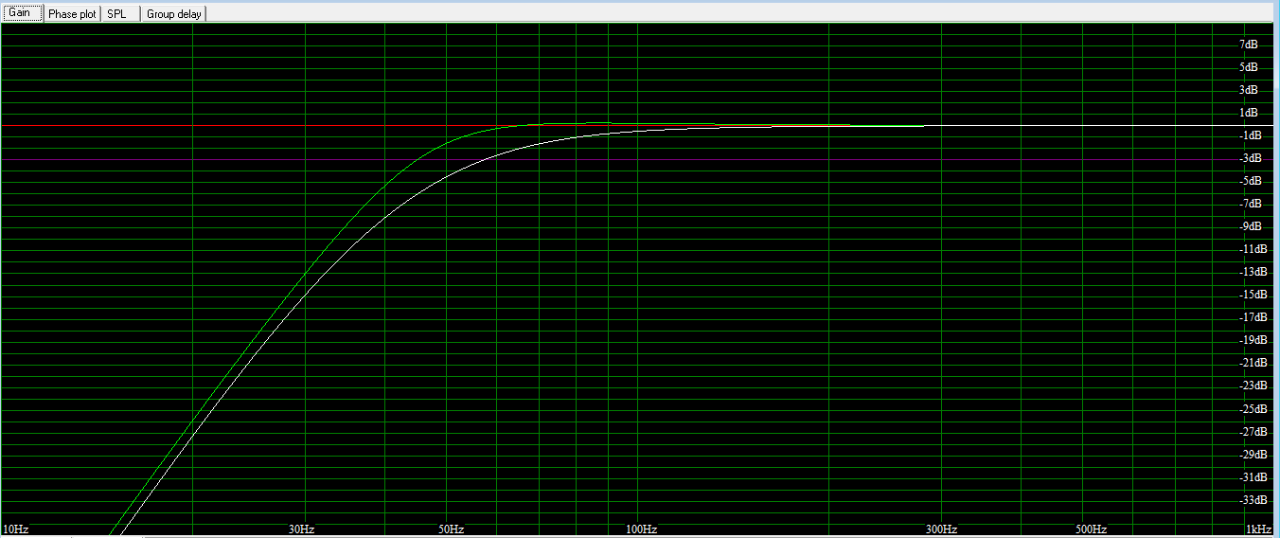Viewport: 1280px width, 538px height.
Task: Click the 1dB axis label
Action: click(x=1249, y=113)
